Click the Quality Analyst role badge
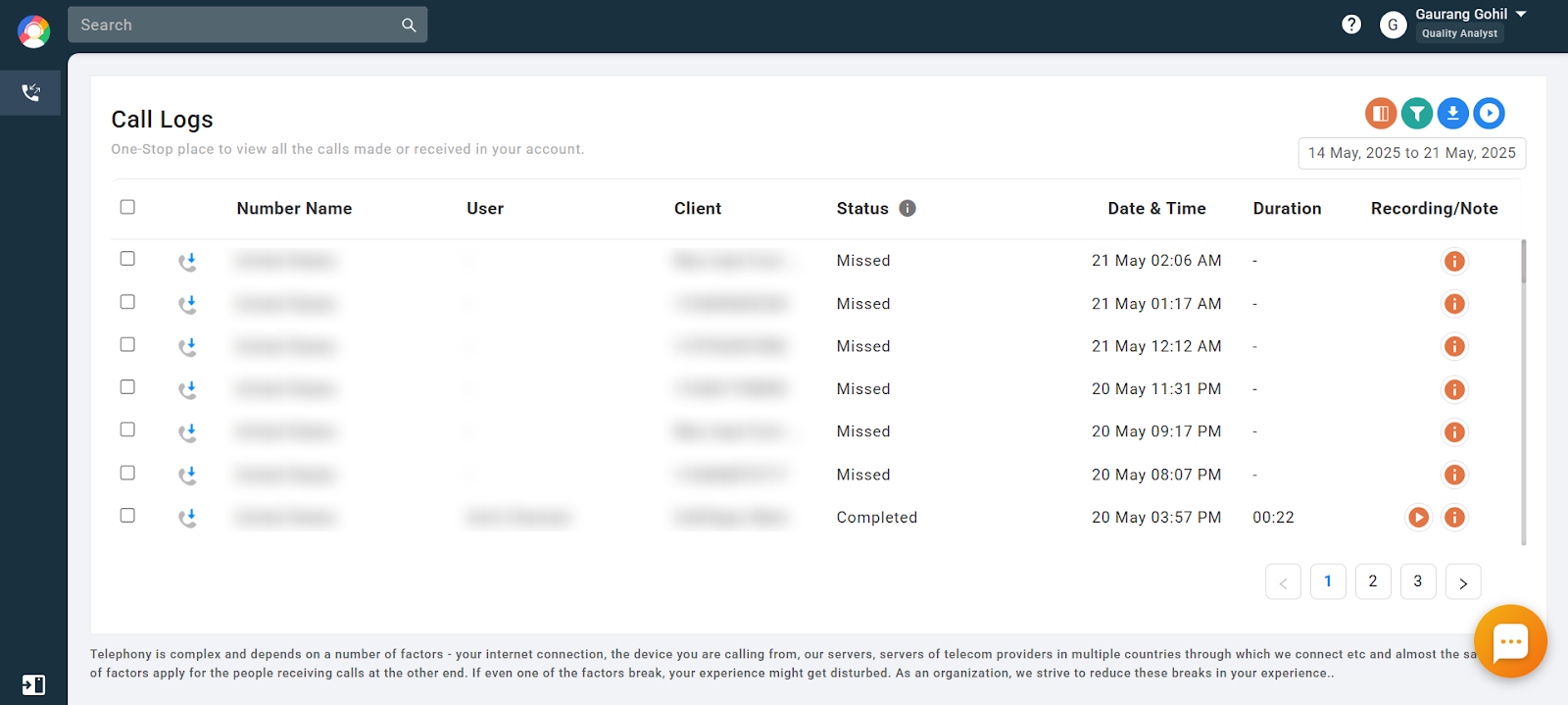 click(1459, 33)
